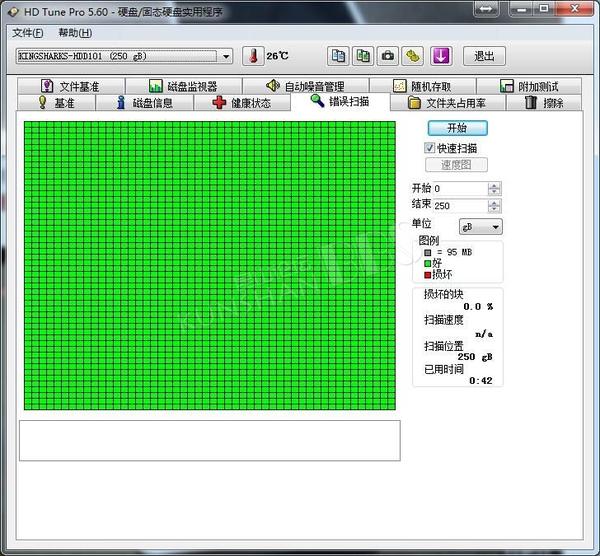Switch to the 擦除 tab
This screenshot has height=556, width=600.
(544, 103)
